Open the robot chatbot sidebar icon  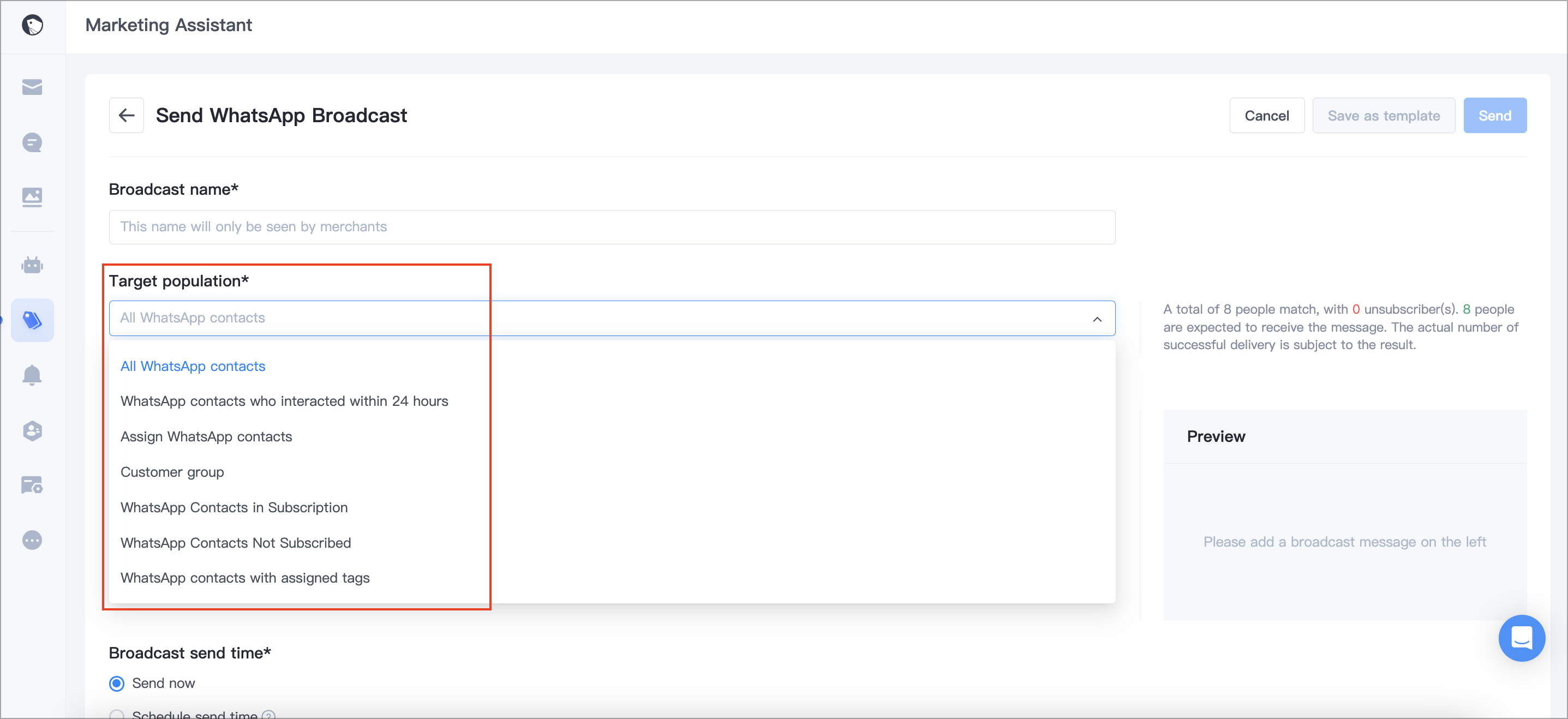[32, 265]
